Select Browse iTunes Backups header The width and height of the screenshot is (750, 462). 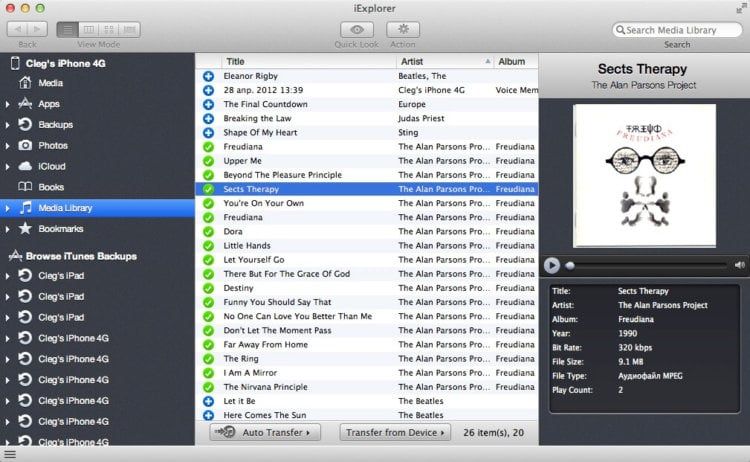coord(81,256)
